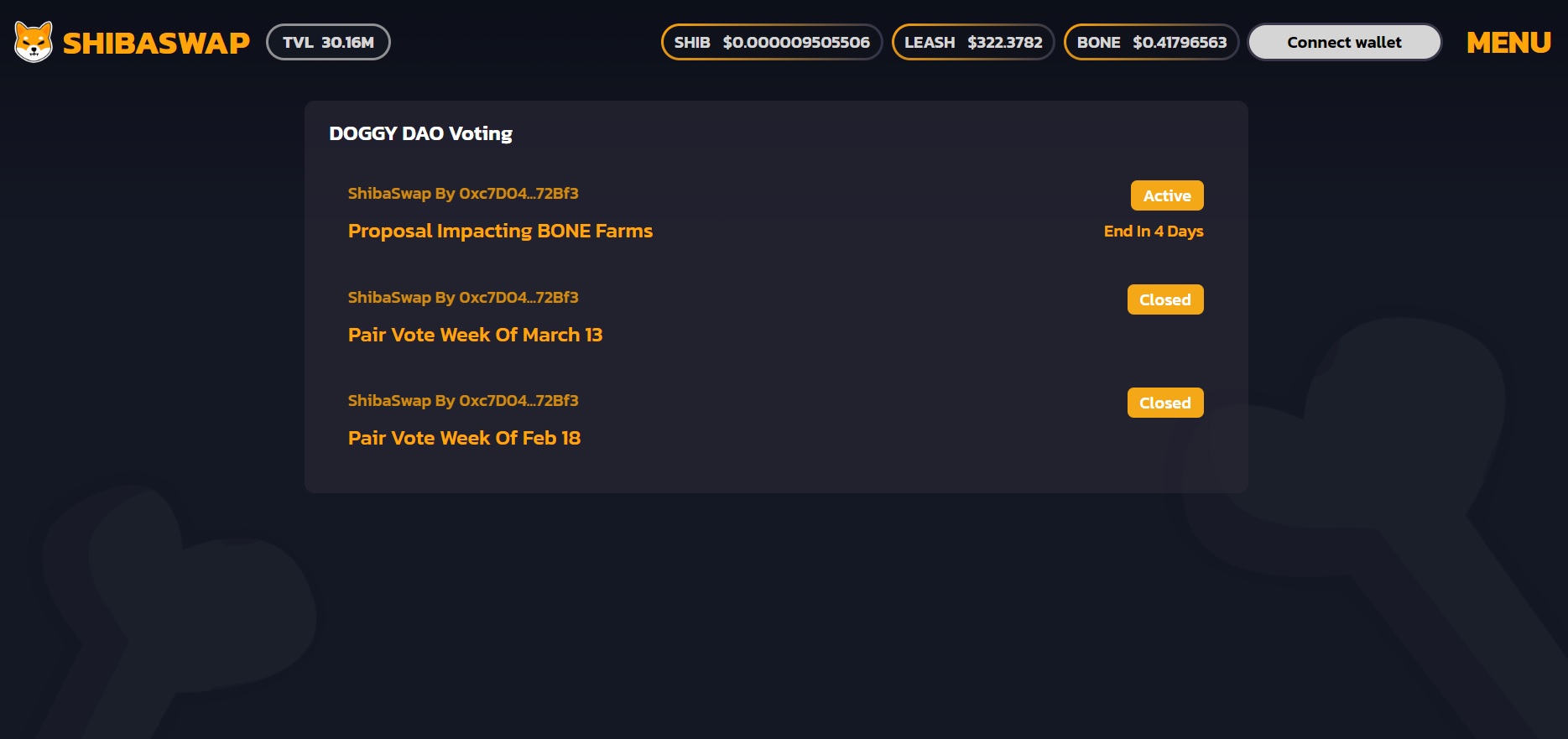Click the Active status badge
The image size is (1568, 739).
[x=1166, y=195]
